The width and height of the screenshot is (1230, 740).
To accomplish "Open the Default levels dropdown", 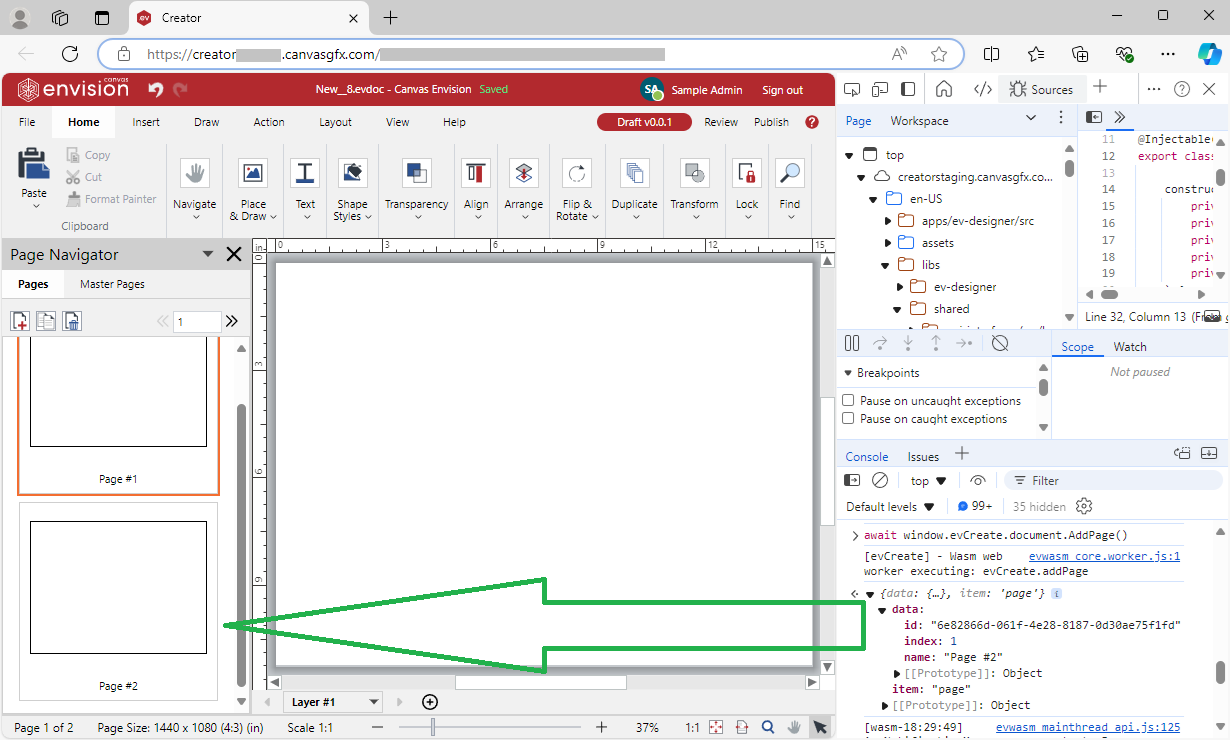I will [890, 507].
